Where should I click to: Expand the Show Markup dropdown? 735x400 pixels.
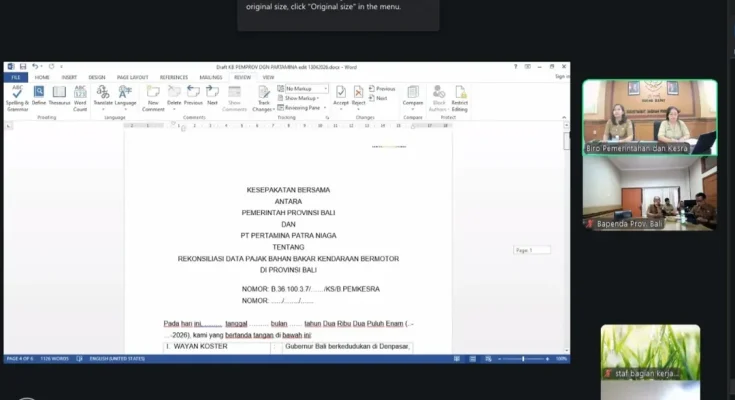(304, 98)
